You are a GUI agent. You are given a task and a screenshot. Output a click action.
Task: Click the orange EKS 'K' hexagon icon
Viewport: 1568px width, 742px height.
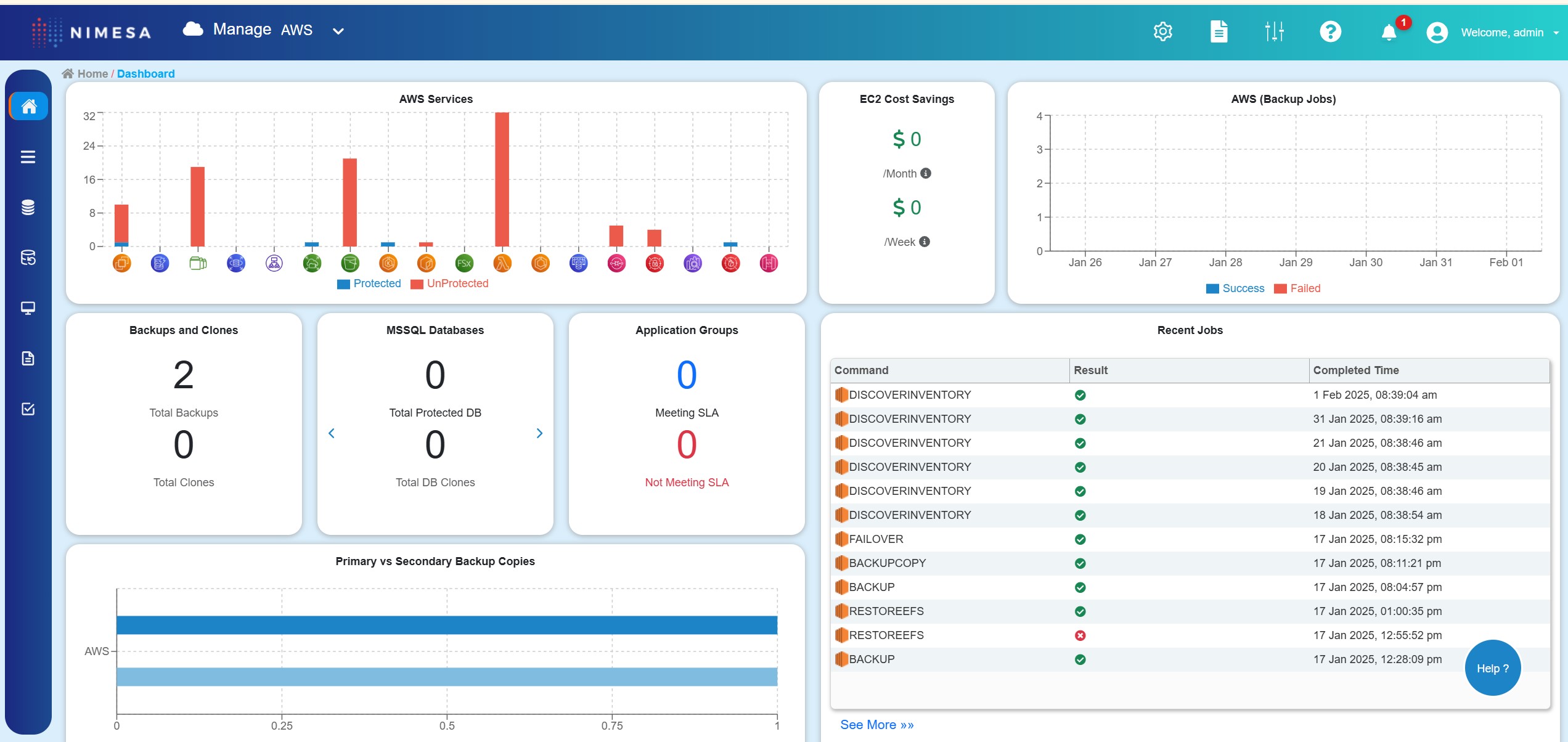[388, 264]
